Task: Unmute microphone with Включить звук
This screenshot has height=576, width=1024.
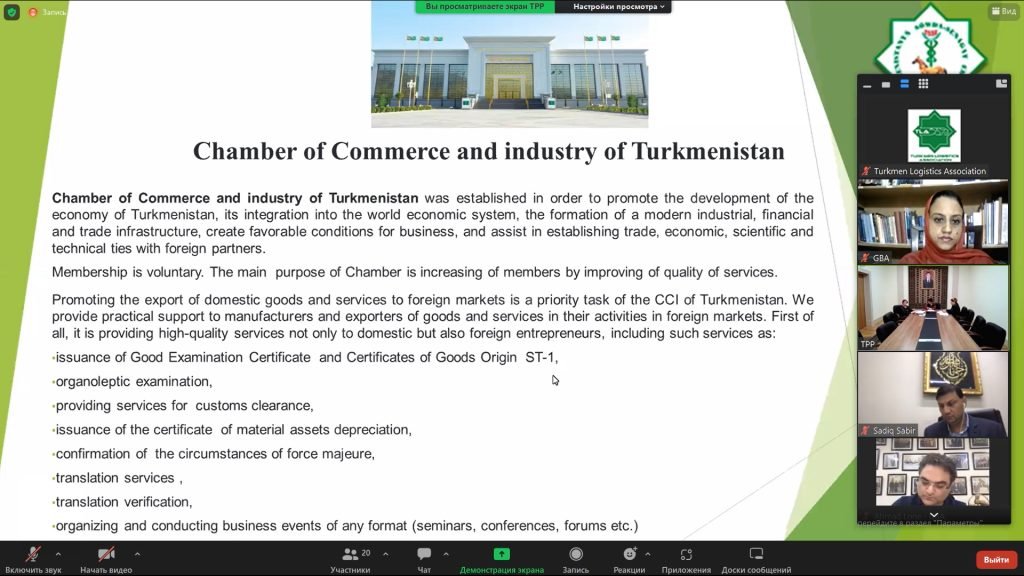Action: pos(33,560)
